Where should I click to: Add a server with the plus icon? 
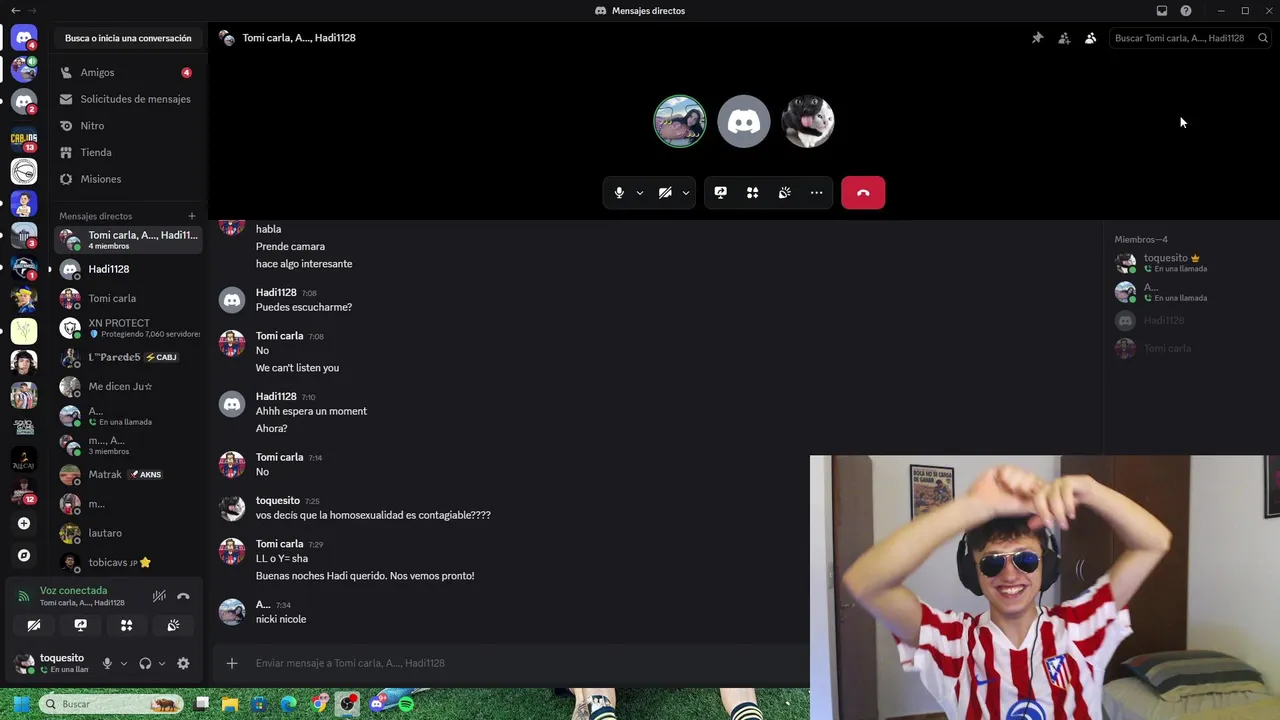point(24,523)
